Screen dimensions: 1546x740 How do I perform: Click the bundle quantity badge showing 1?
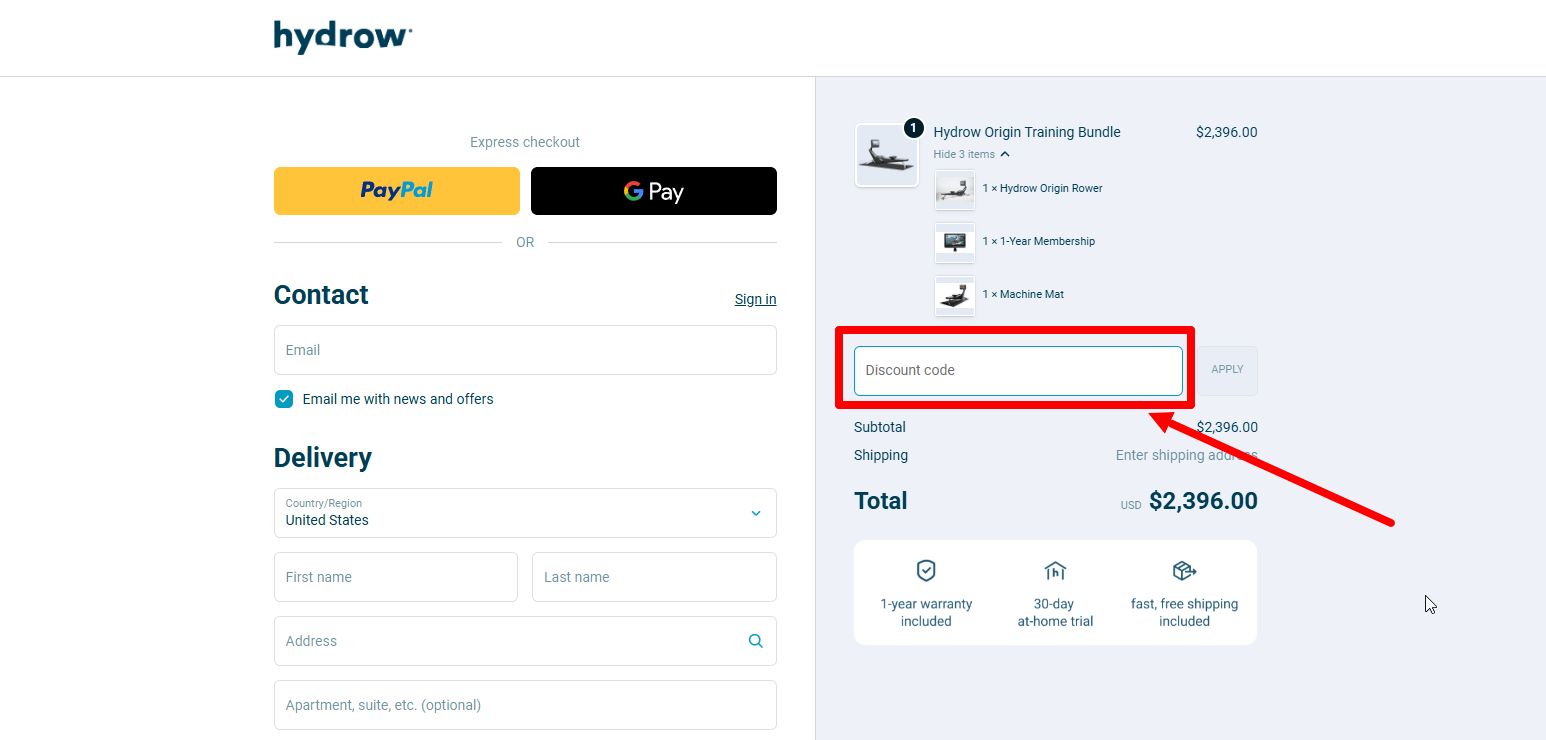(x=913, y=128)
